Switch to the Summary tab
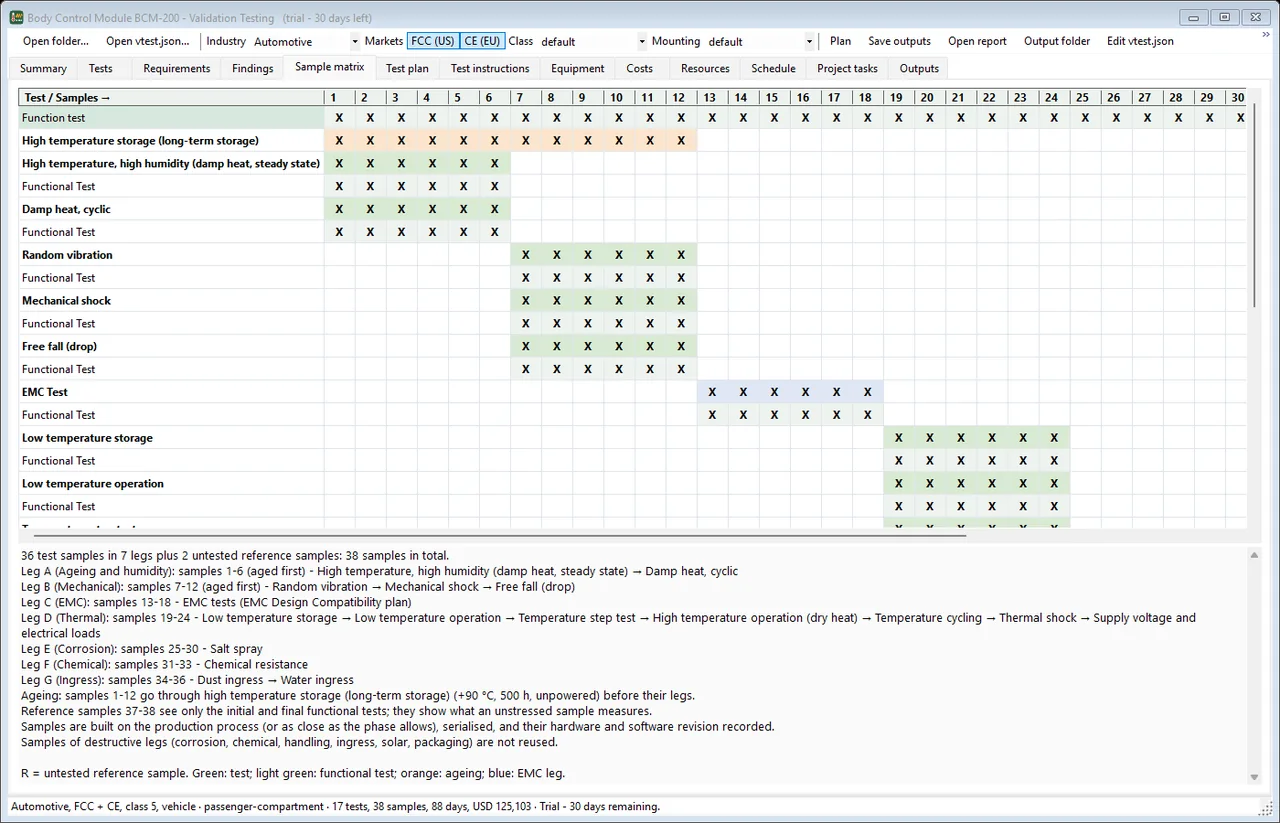This screenshot has width=1280, height=823. (43, 69)
